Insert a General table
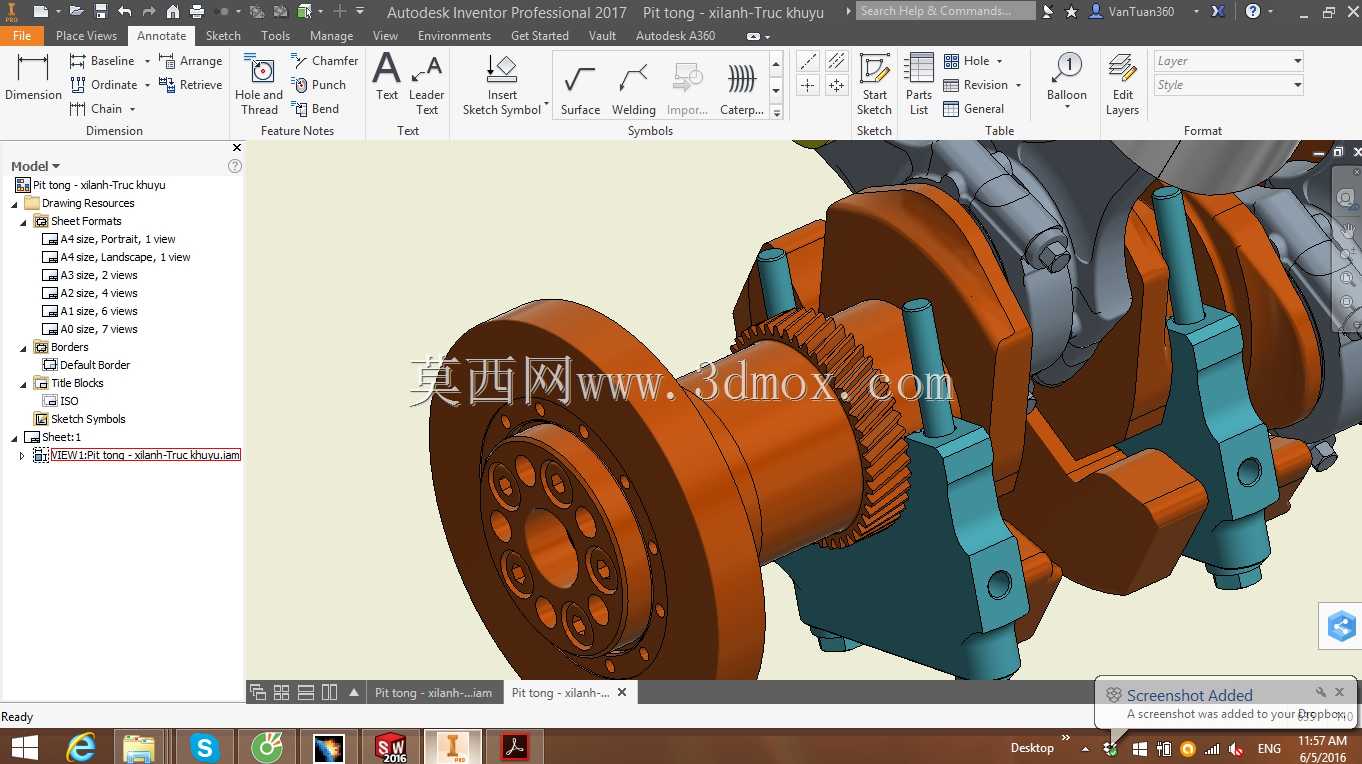This screenshot has height=764, width=1362. point(974,109)
